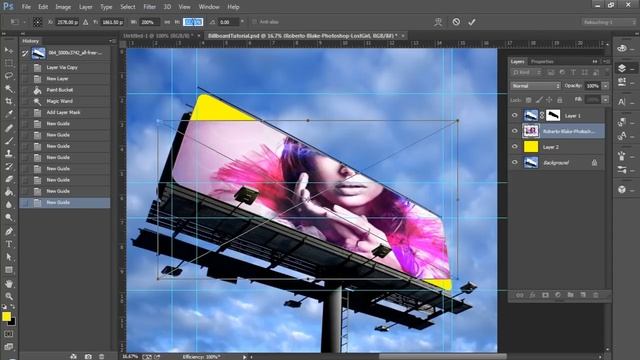640x360 pixels.
Task: Click Create new layer icon in Layers footer
Action: pyautogui.click(x=583, y=295)
